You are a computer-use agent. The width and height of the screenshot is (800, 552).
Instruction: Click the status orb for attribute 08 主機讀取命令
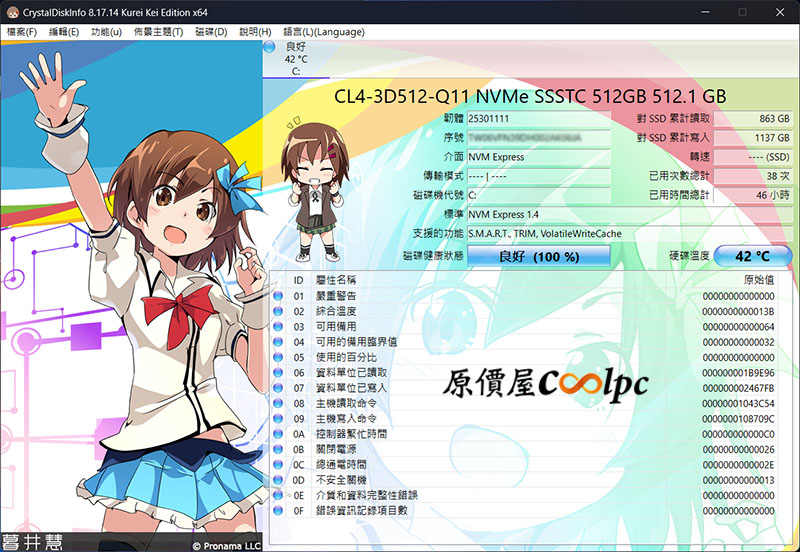point(278,403)
